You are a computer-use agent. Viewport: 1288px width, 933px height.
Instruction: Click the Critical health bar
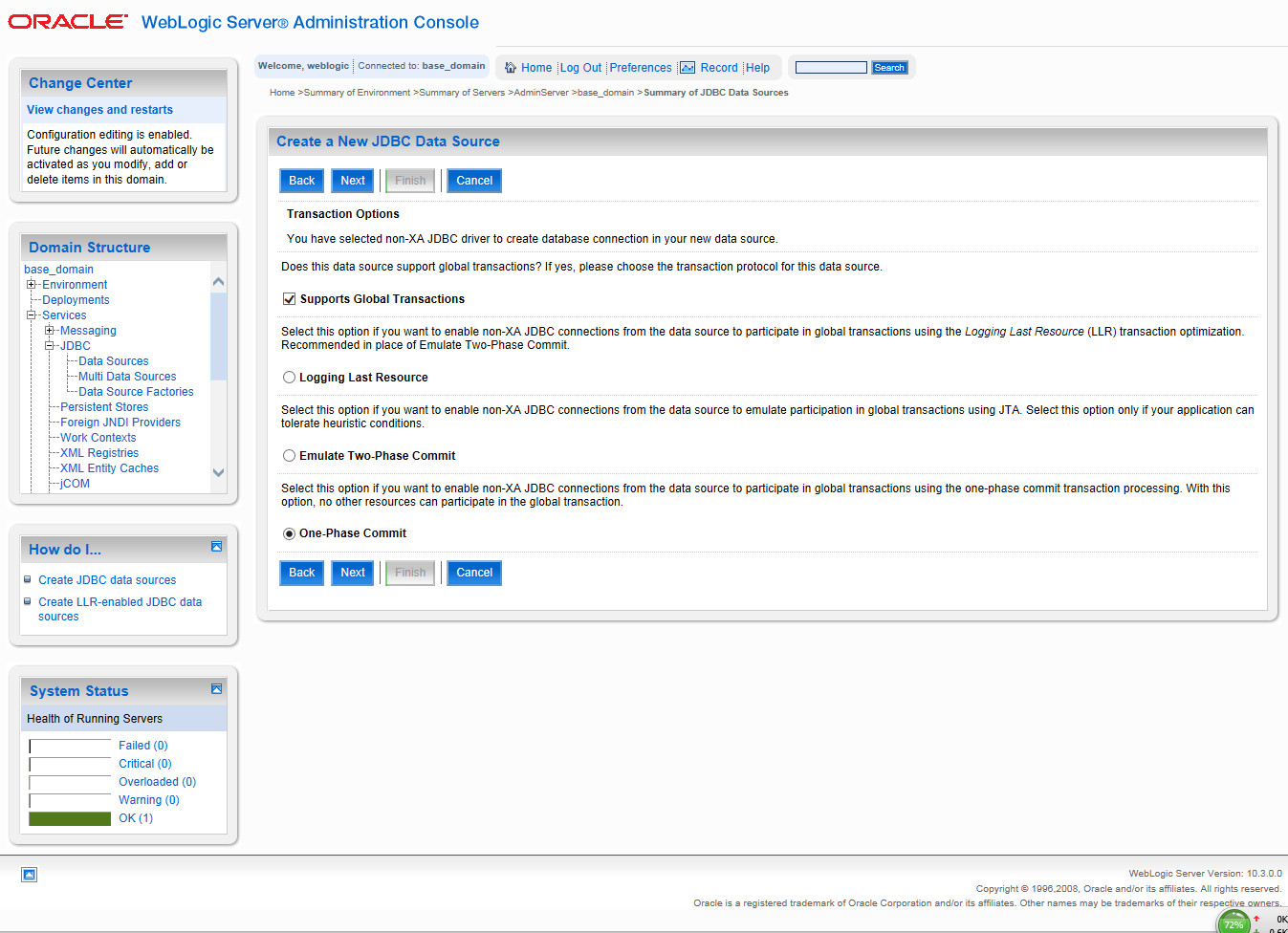[x=70, y=764]
